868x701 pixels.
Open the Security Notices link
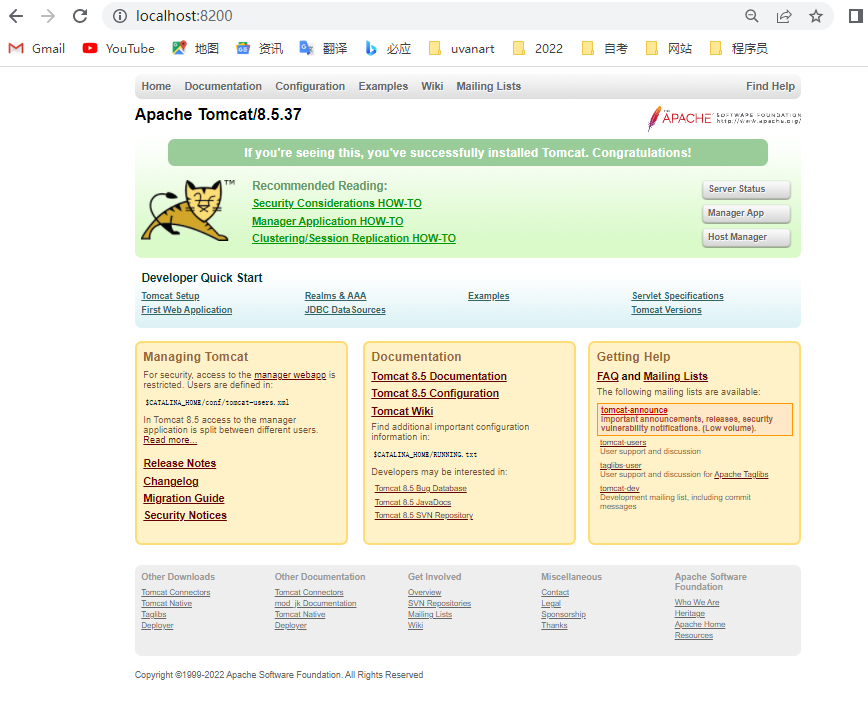(185, 516)
